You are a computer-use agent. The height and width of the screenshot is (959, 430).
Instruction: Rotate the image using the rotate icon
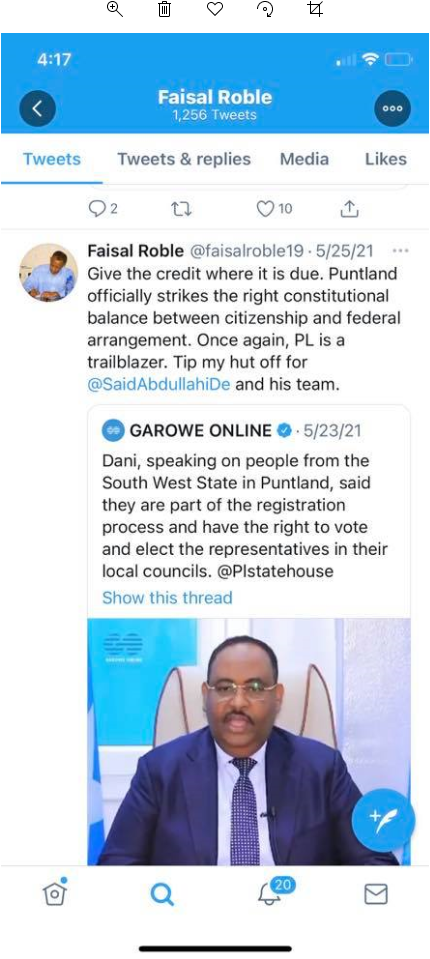click(x=265, y=9)
